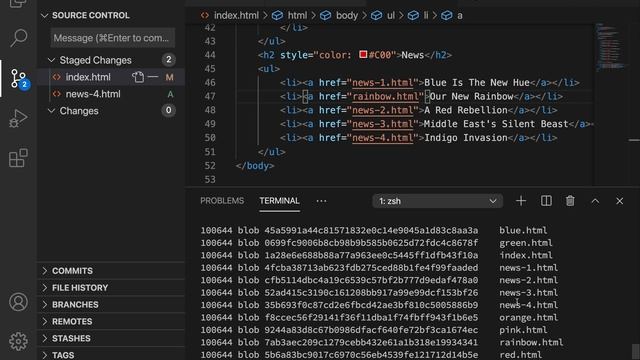
Task: Click the Changes count badge 0
Action: pos(169,110)
